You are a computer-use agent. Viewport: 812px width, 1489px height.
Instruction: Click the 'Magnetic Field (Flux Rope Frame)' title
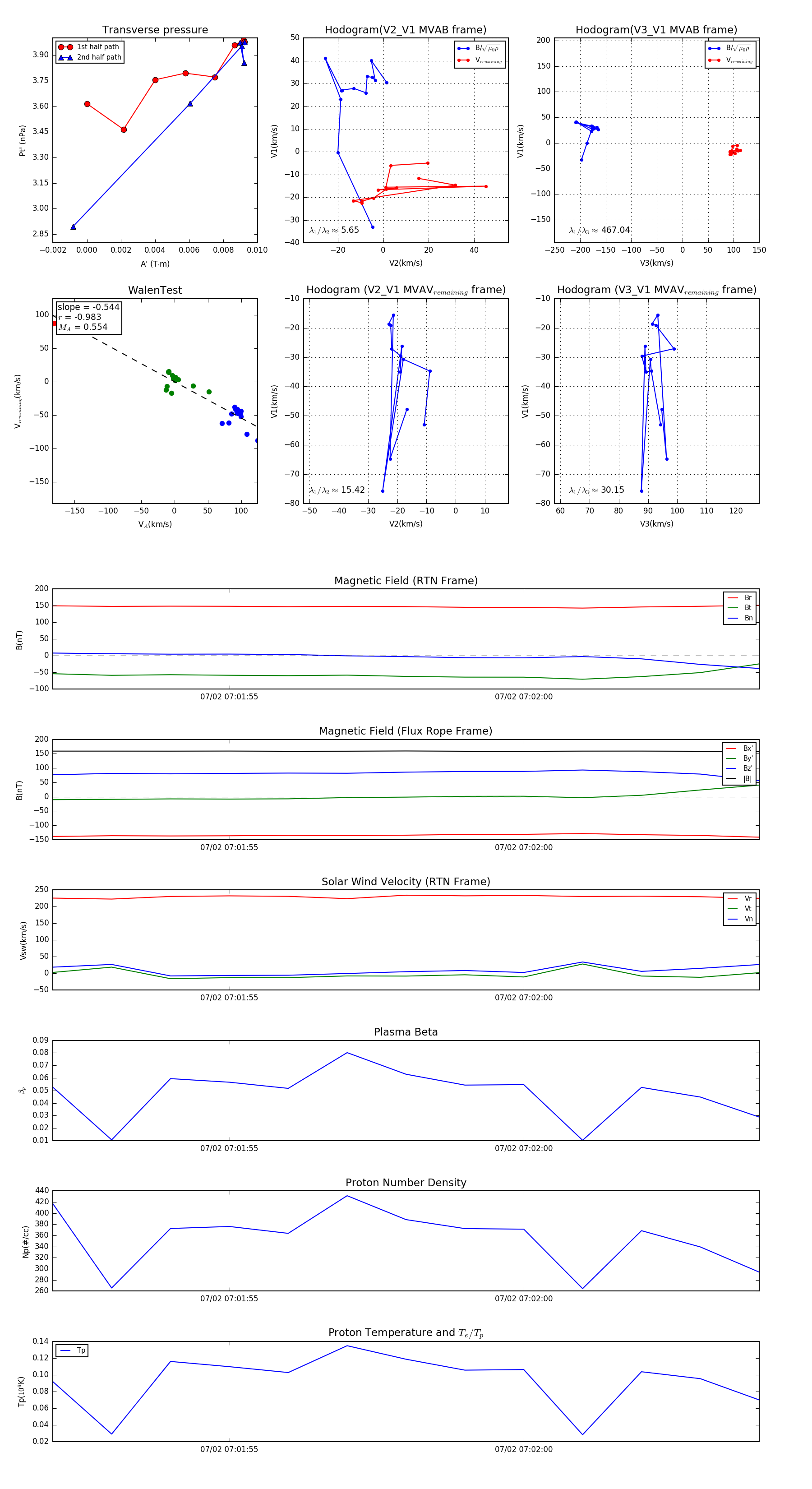406,731
